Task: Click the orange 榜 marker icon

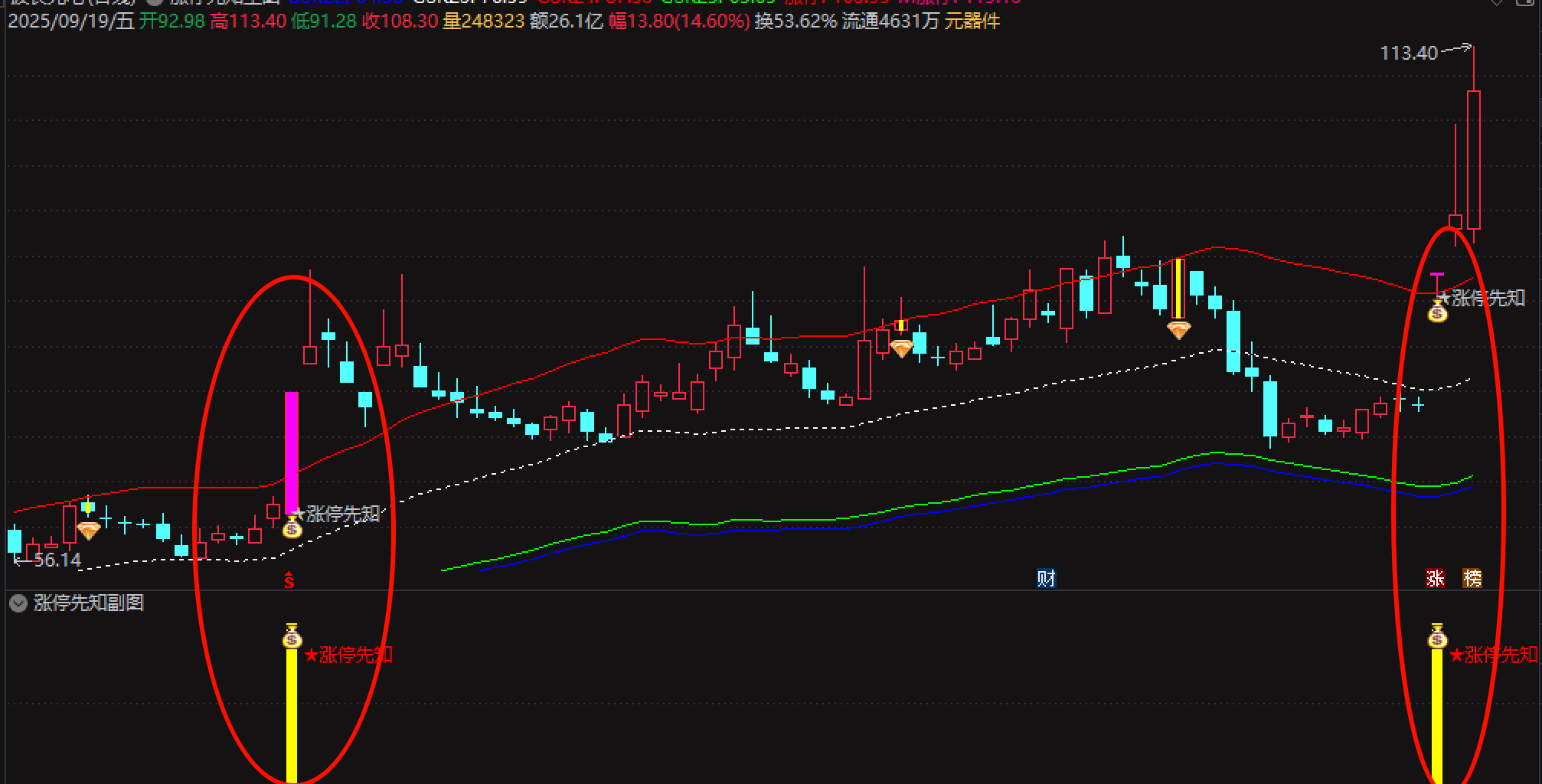Action: [x=1472, y=579]
